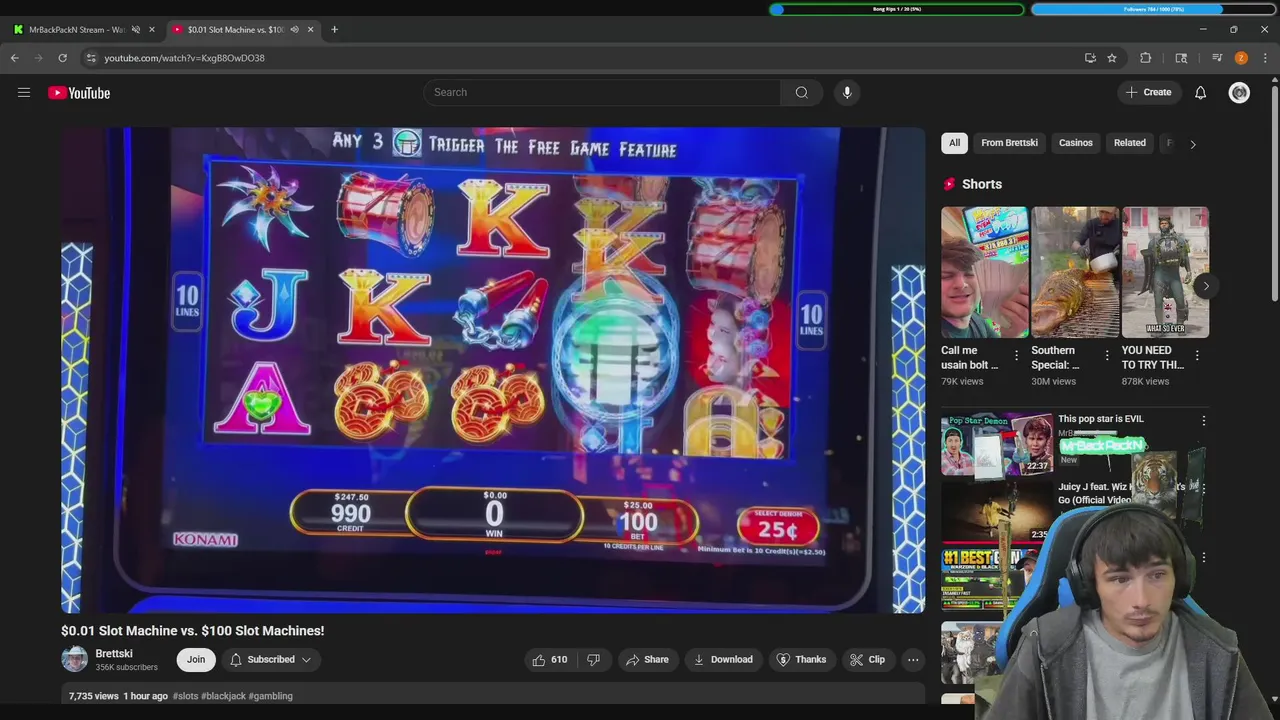Viewport: 1280px width, 720px height.
Task: Open the YouTube hamburger guide menu
Action: 23,92
